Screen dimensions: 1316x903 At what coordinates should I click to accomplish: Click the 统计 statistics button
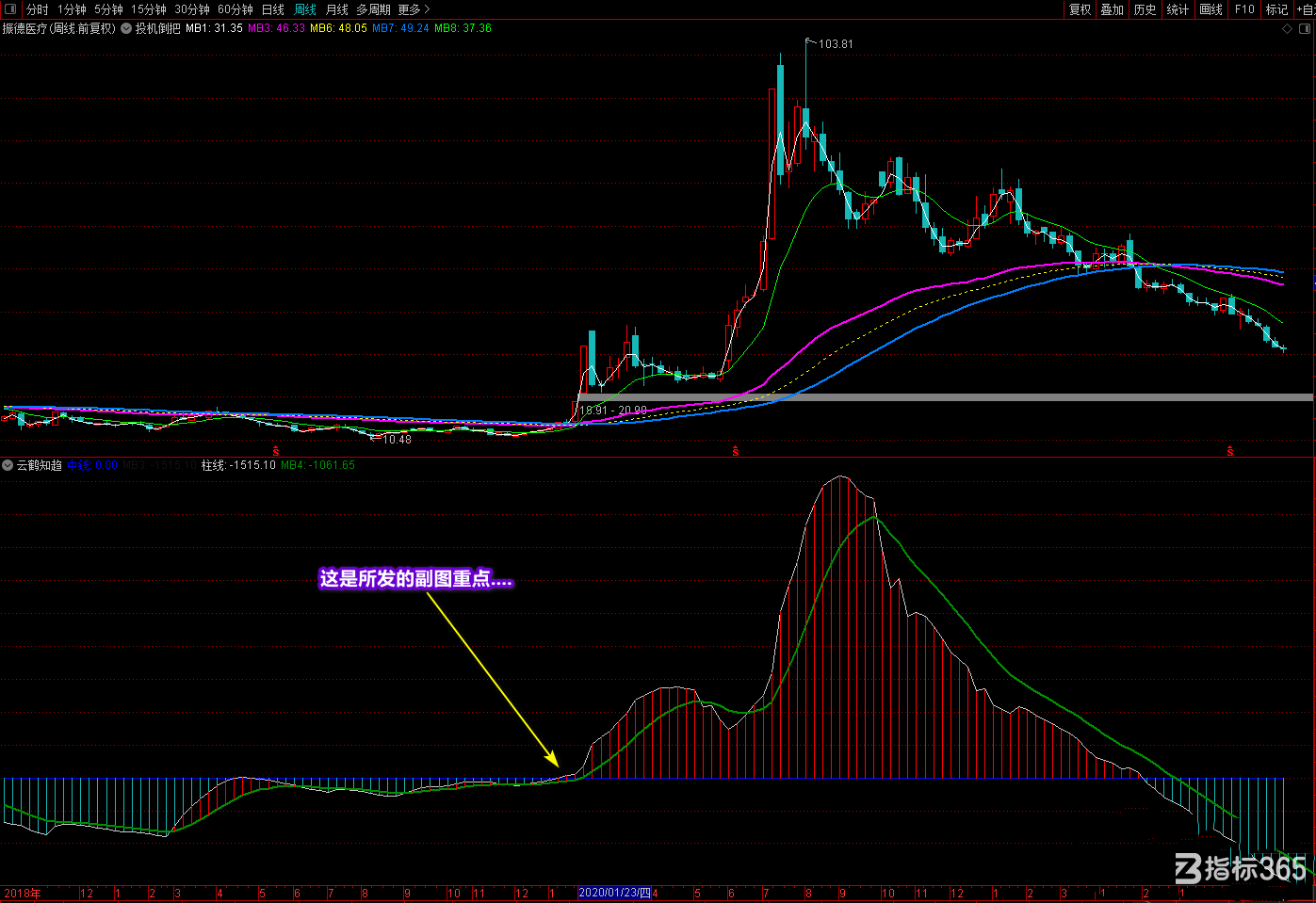pos(1178,9)
